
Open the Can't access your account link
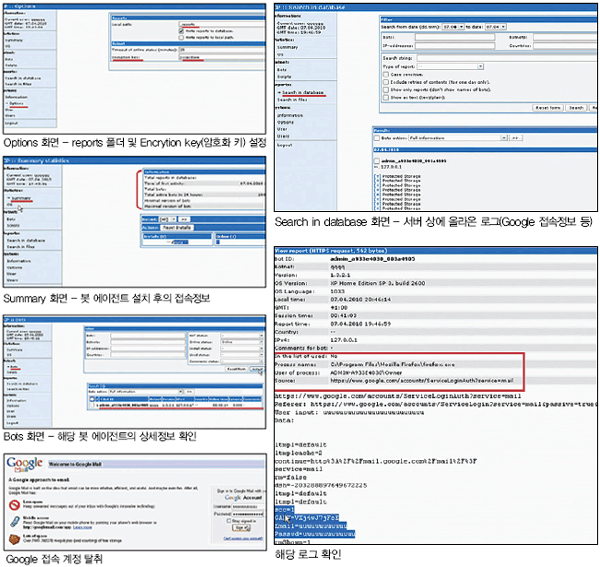pos(243,538)
